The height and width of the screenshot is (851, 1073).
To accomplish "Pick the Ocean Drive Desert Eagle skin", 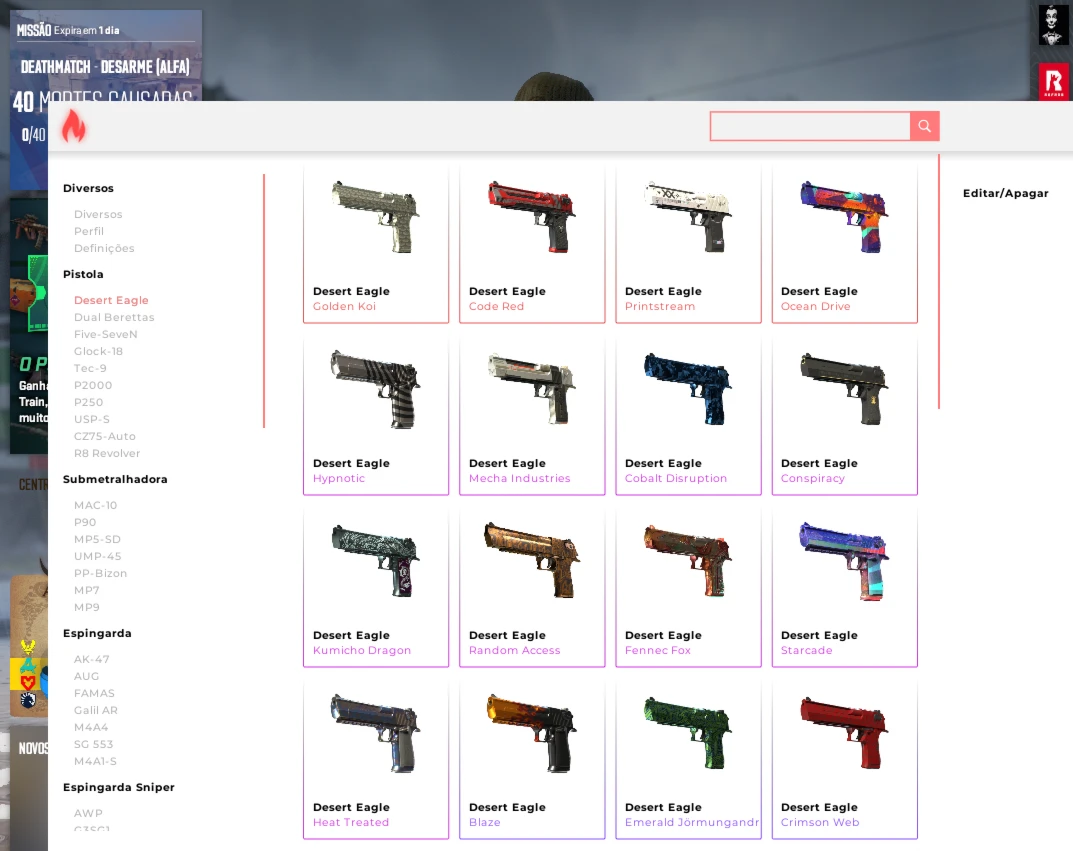I will point(844,243).
